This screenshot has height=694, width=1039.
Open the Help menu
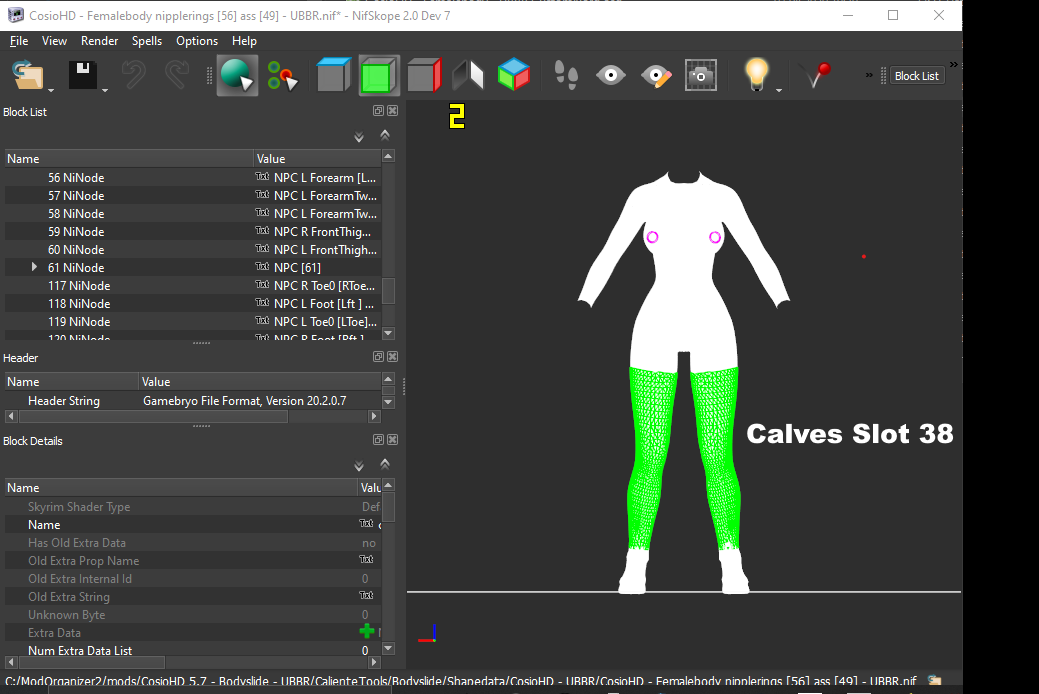(x=244, y=41)
